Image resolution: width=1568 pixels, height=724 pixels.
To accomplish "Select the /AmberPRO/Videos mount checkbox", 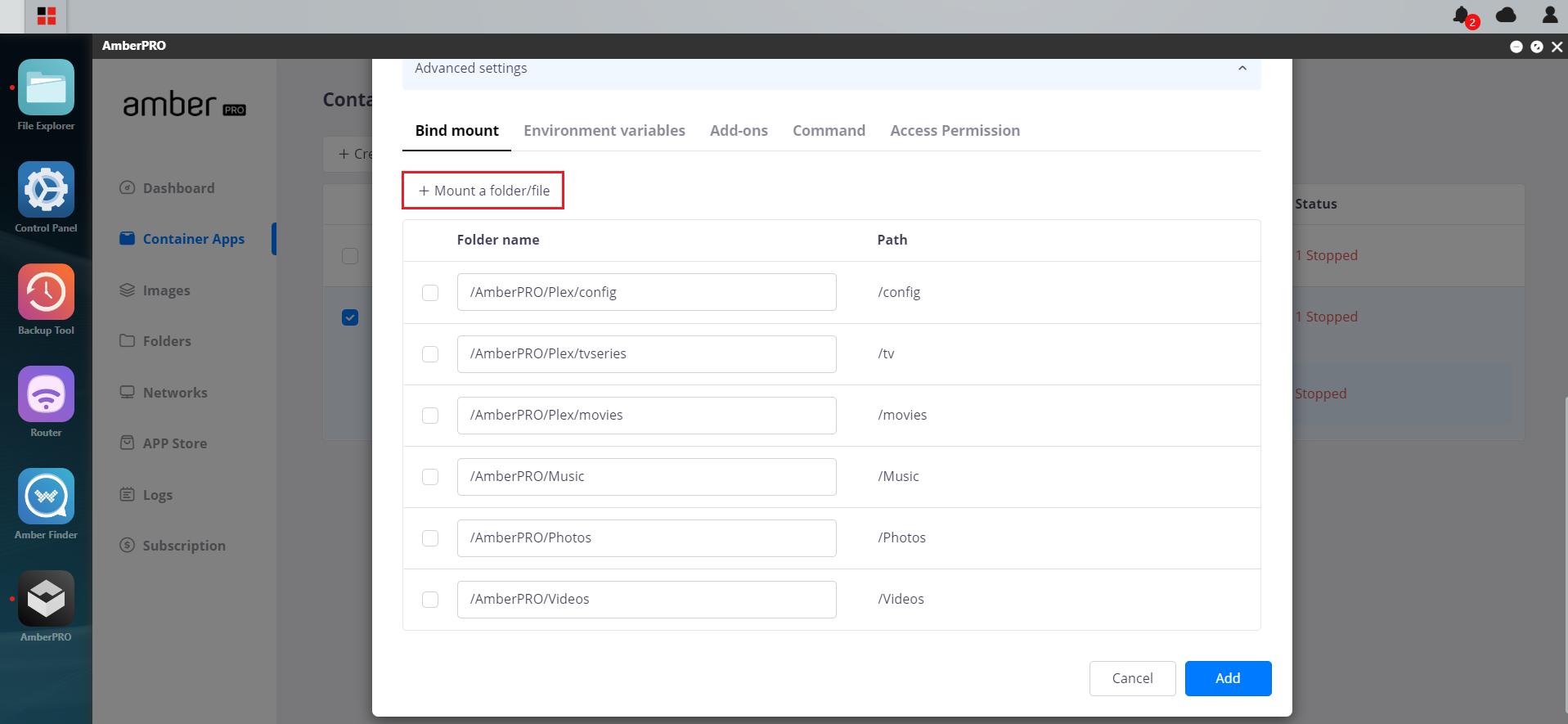I will 430,600.
